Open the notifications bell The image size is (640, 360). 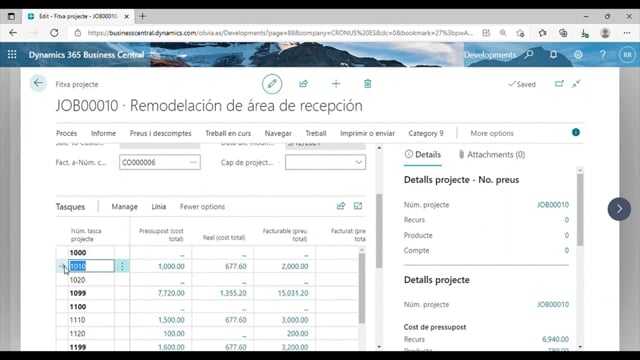(553, 54)
